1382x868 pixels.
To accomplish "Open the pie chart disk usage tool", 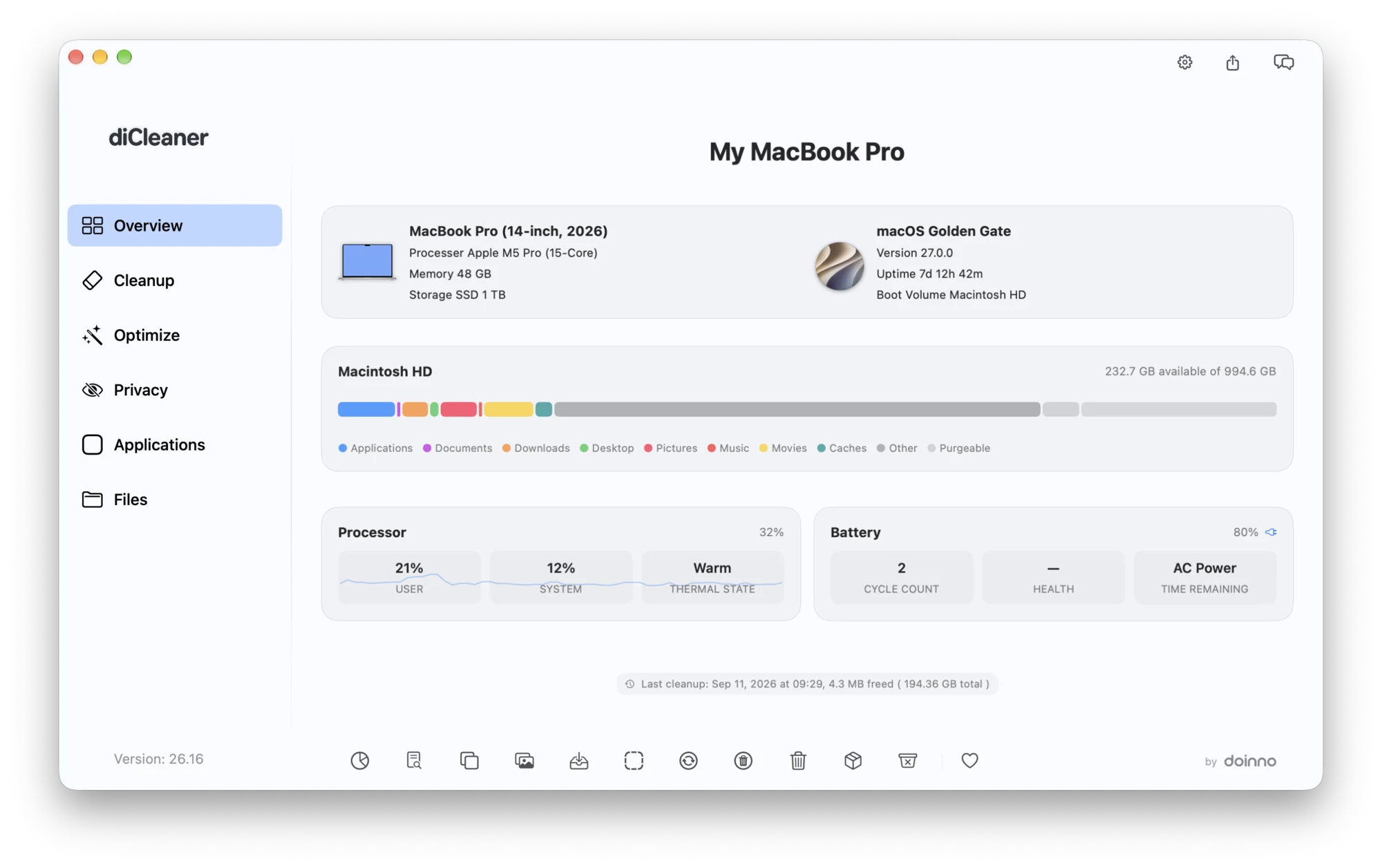I will [x=360, y=760].
